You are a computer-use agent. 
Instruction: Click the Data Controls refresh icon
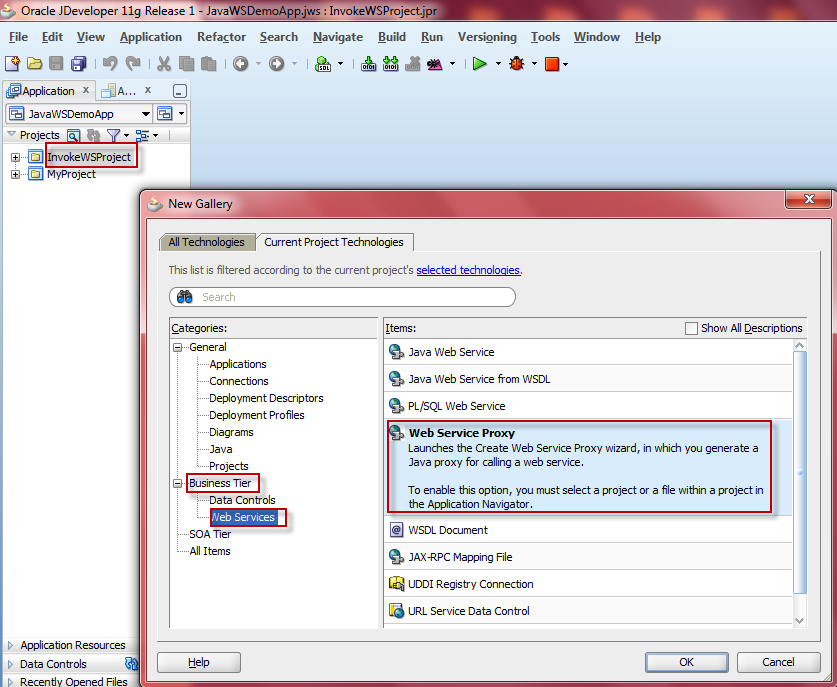click(131, 664)
